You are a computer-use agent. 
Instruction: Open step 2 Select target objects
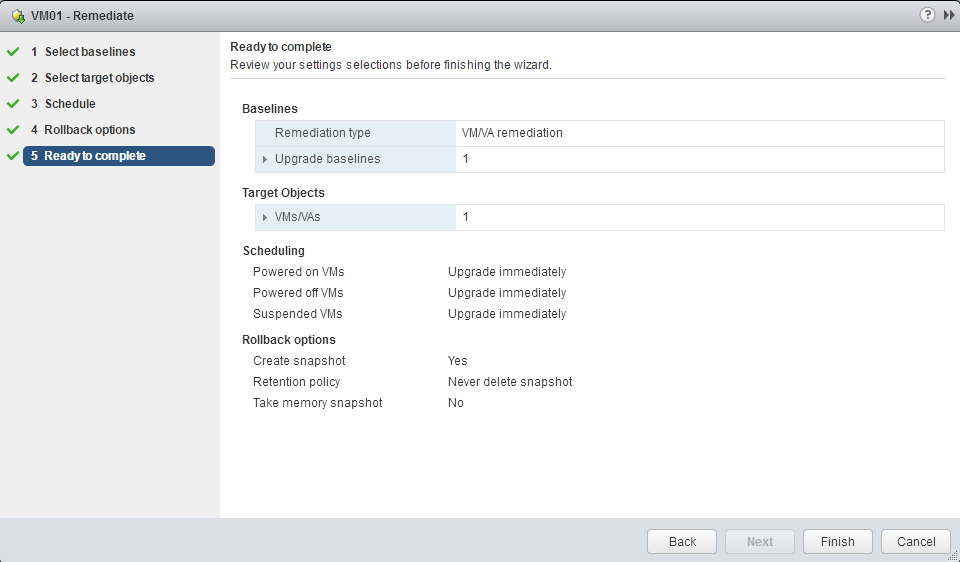pos(99,78)
